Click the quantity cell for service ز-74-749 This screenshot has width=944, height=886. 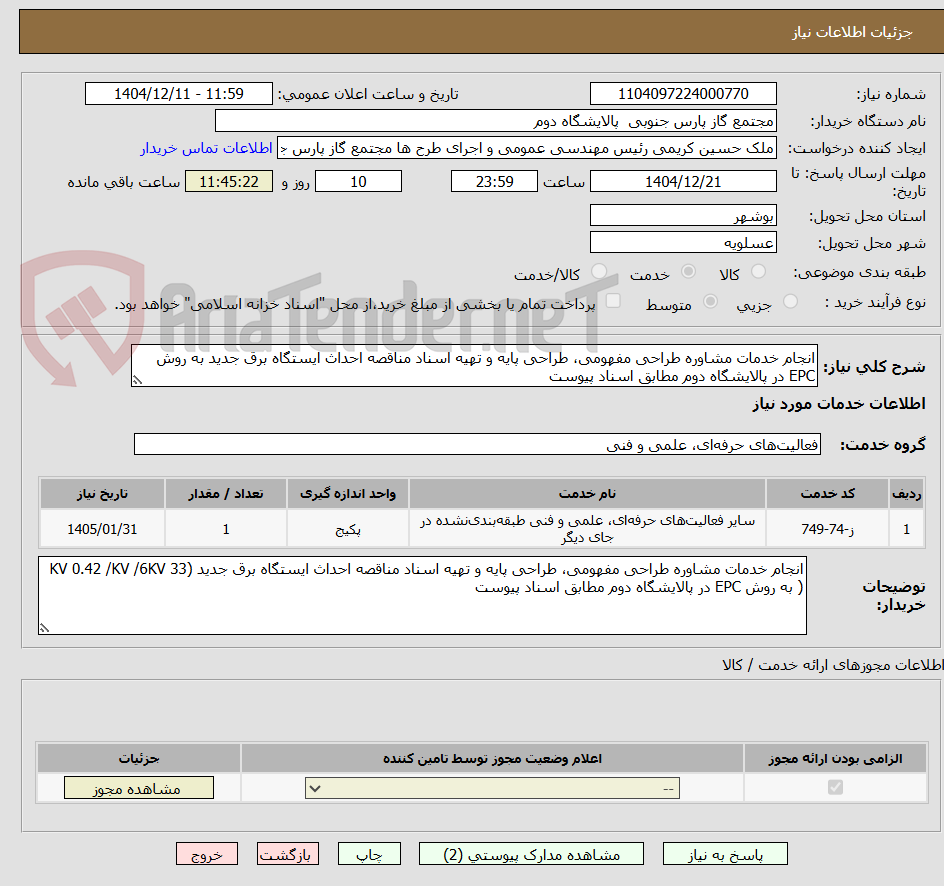(226, 529)
